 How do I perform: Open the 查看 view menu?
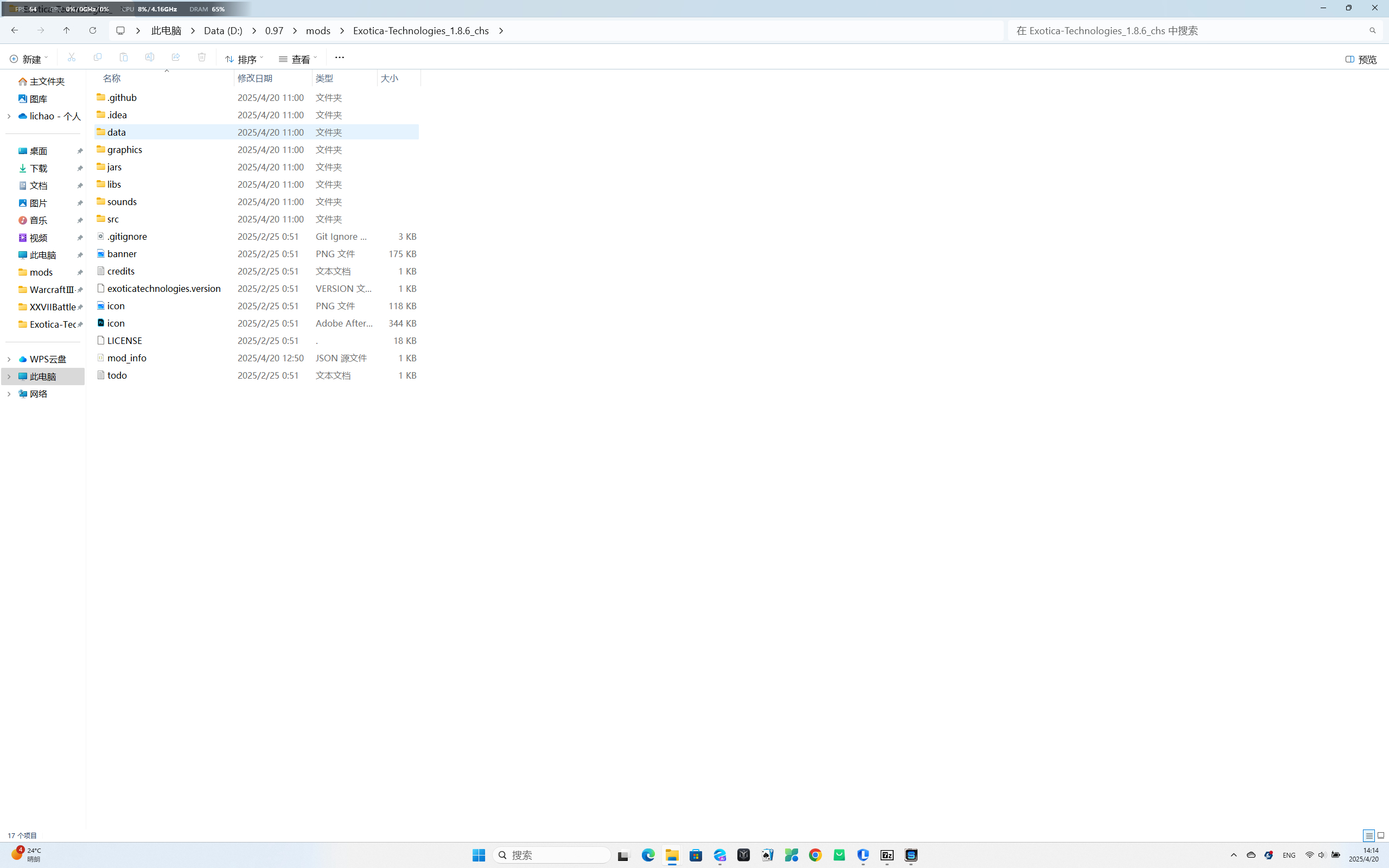(298, 59)
